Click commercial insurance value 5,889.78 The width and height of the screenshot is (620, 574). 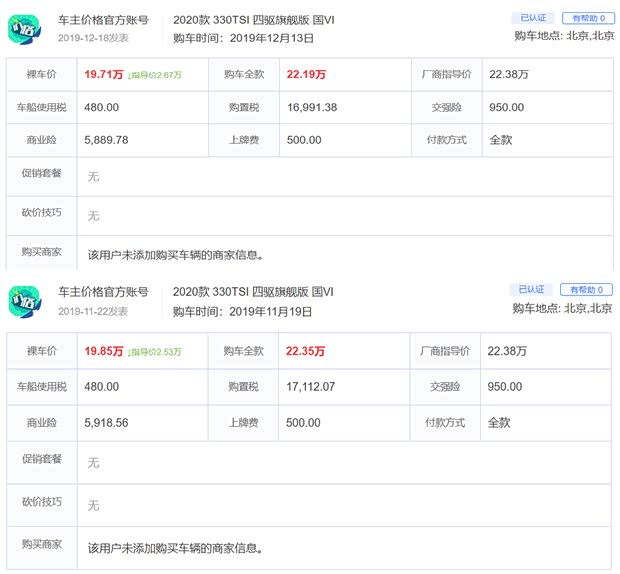(x=106, y=140)
